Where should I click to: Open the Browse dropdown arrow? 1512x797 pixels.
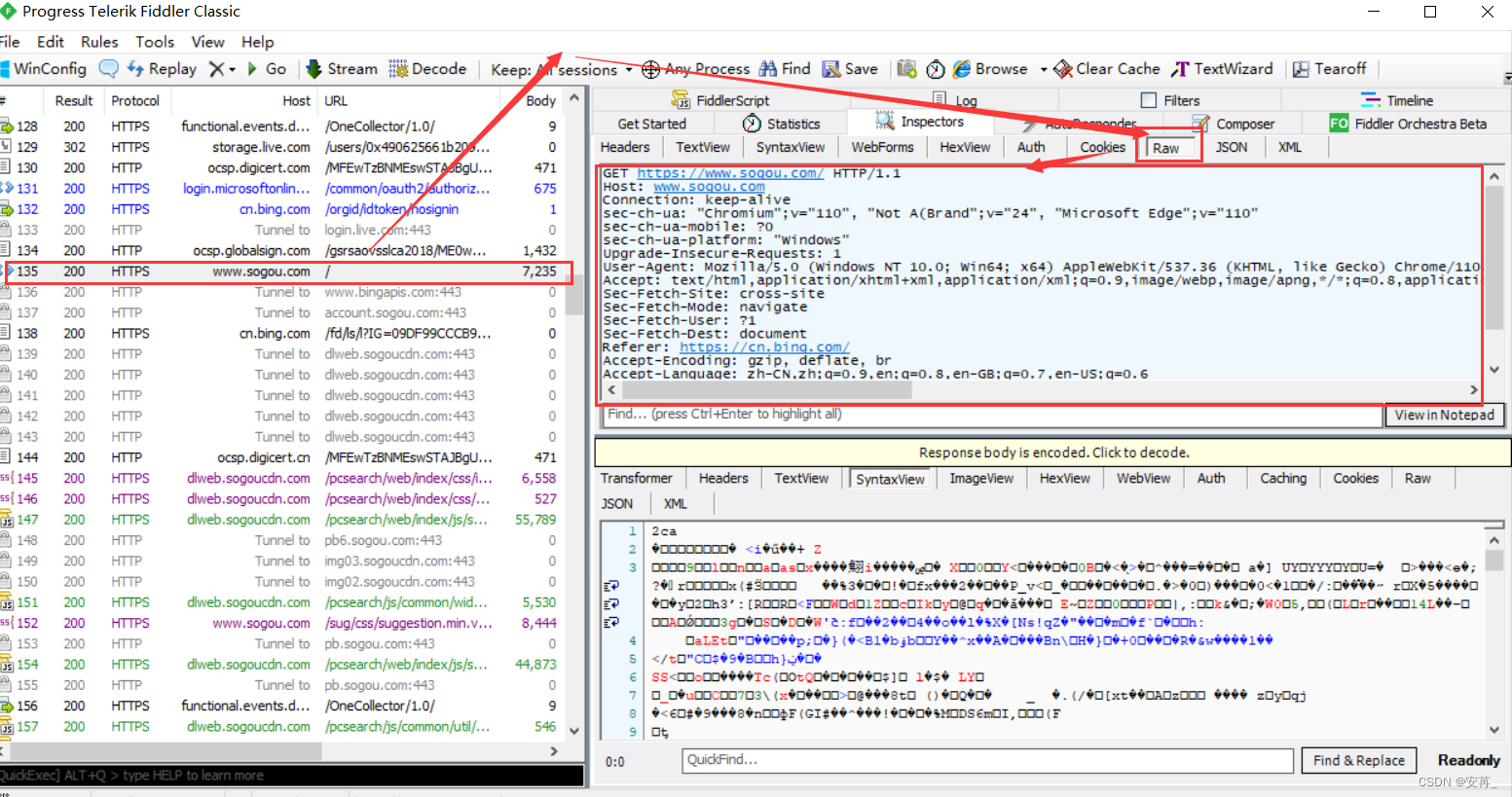coord(1043,69)
